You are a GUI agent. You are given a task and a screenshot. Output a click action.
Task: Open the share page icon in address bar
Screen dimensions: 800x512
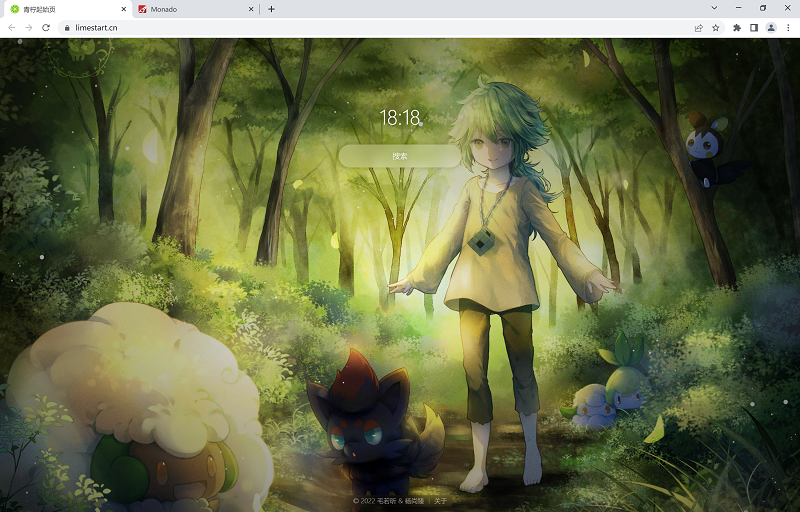(698, 28)
